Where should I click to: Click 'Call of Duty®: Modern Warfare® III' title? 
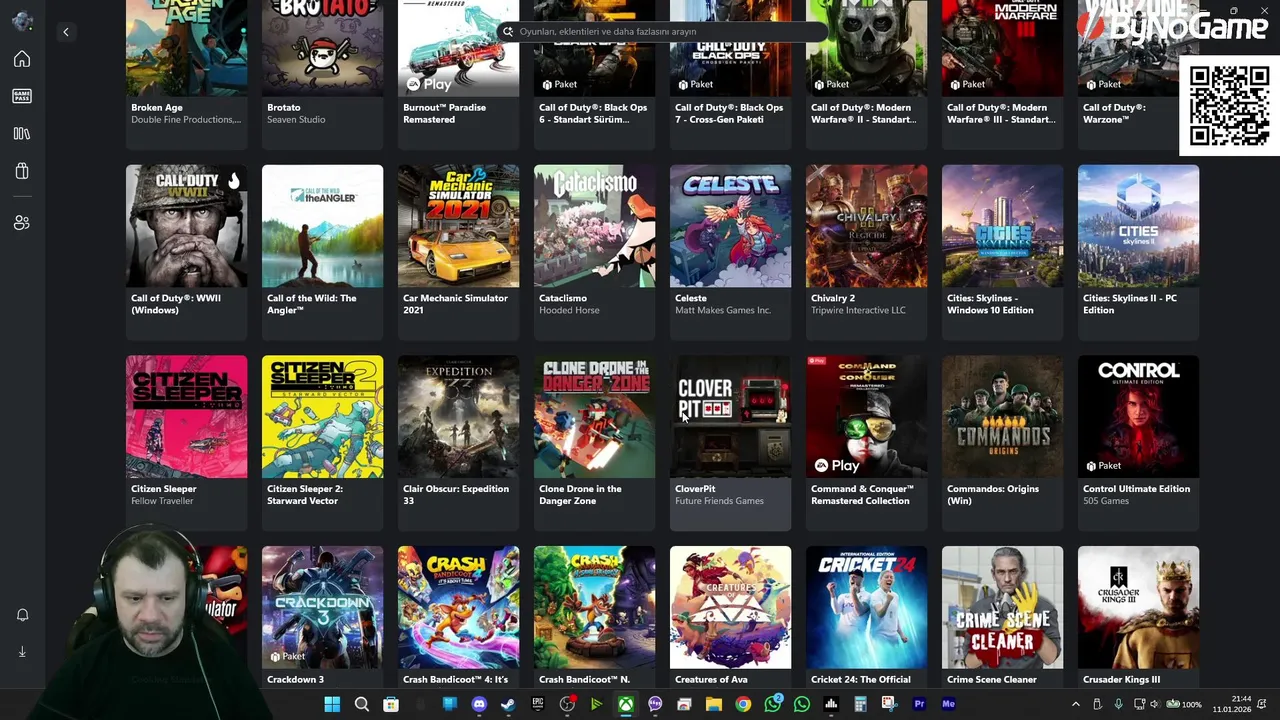(x=1001, y=113)
